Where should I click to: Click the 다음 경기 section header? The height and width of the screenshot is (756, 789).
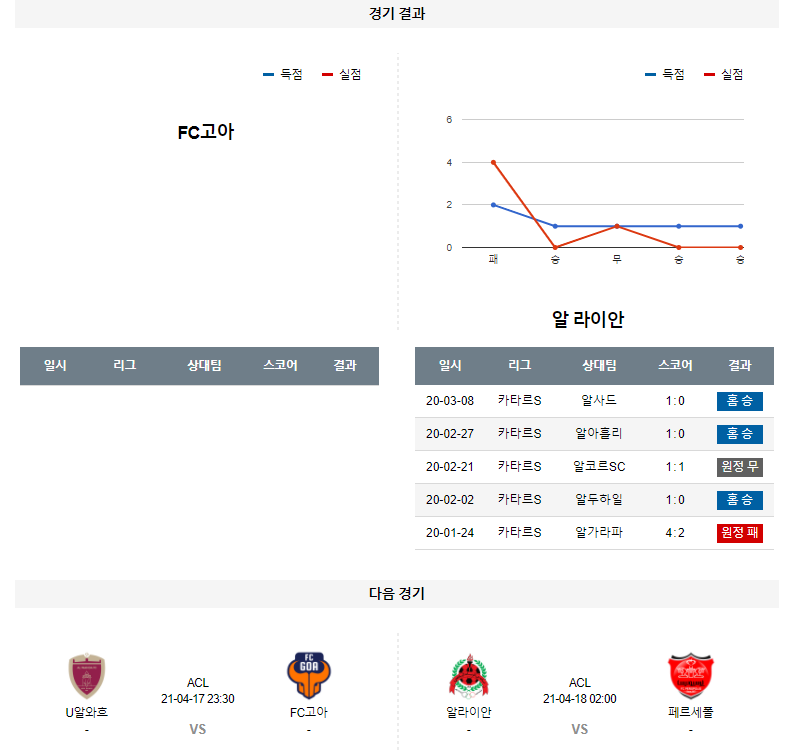[x=396, y=594]
